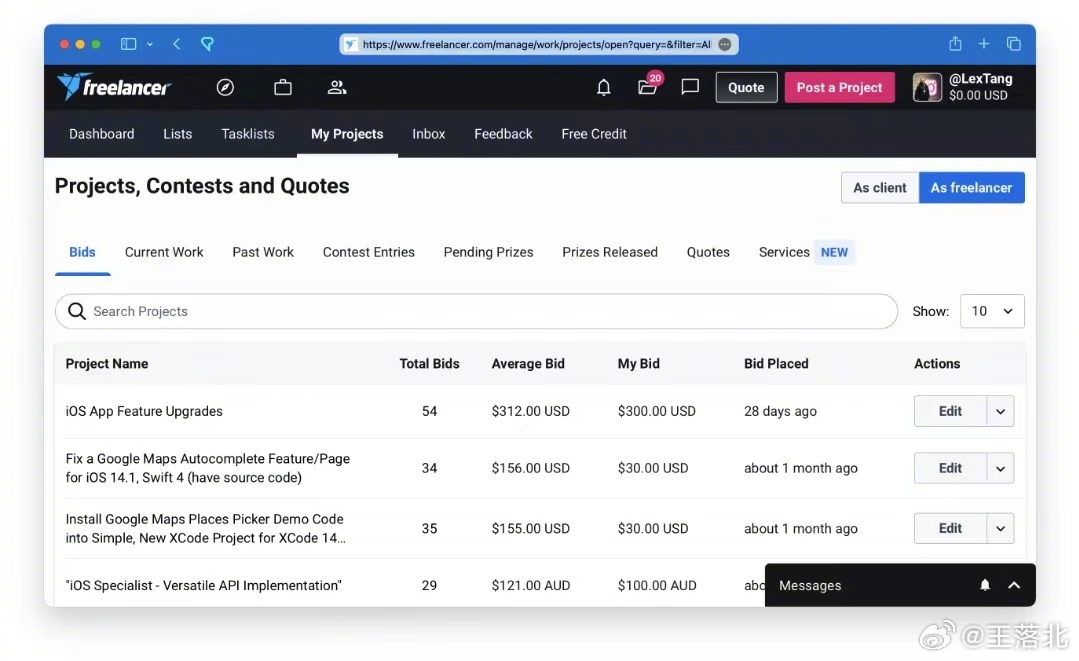The width and height of the screenshot is (1079, 661).
Task: Open the chat messages icon in header
Action: click(x=690, y=87)
